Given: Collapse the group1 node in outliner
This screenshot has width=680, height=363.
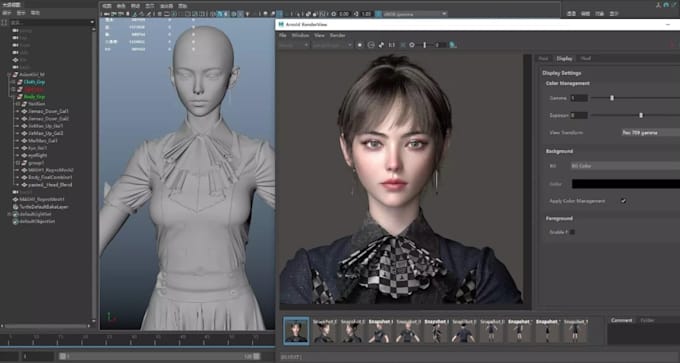Looking at the screenshot, I should coord(18,163).
